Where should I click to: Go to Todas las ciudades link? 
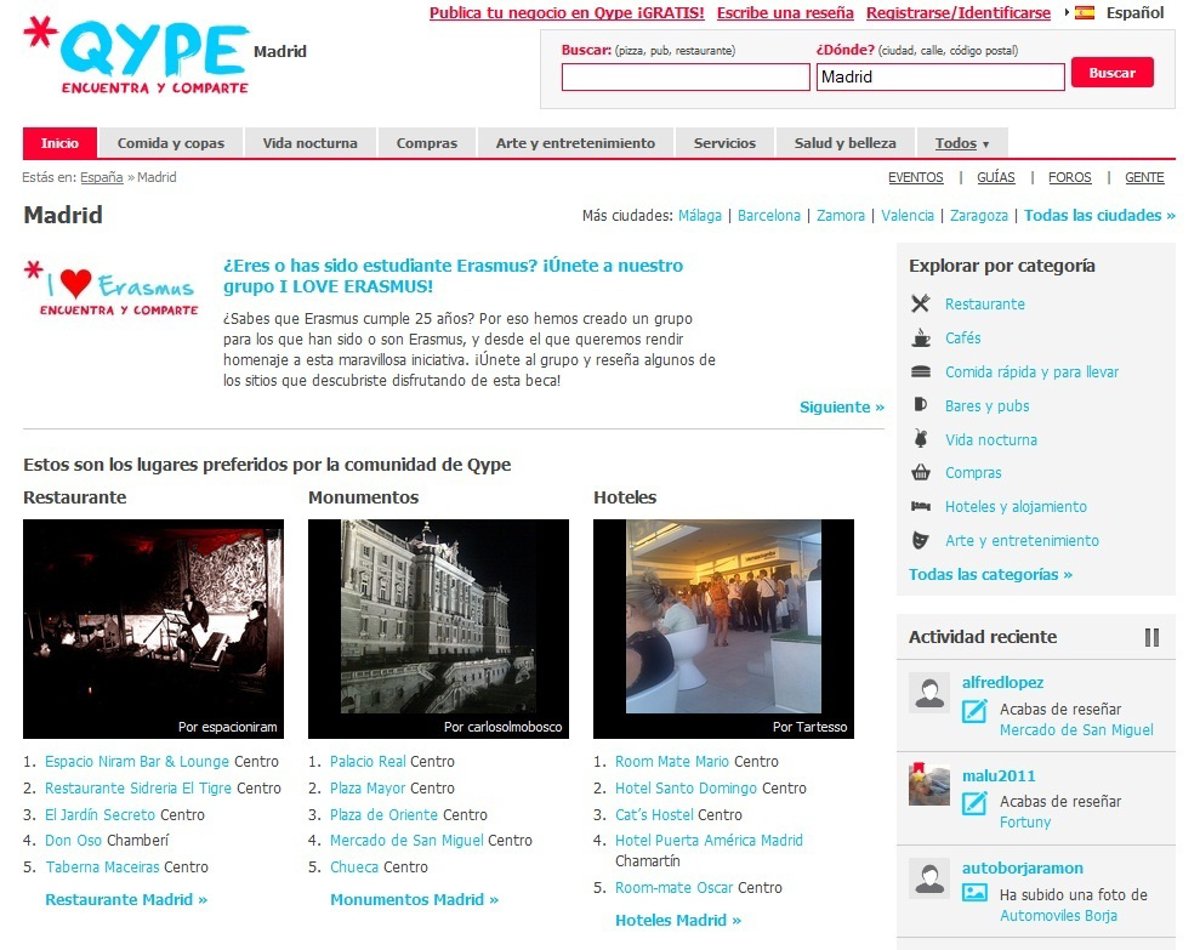click(x=1099, y=215)
